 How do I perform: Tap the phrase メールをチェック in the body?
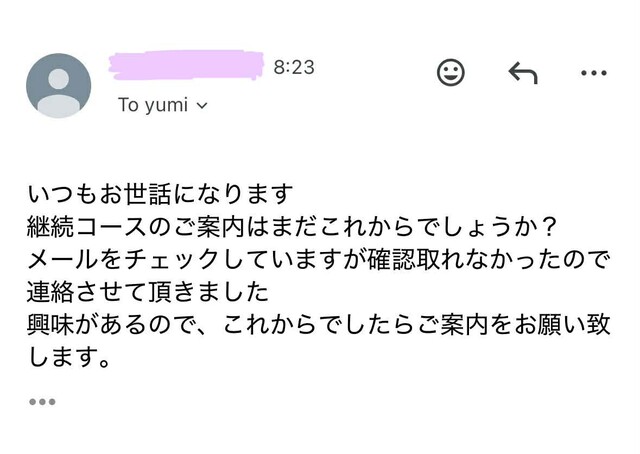124,260
